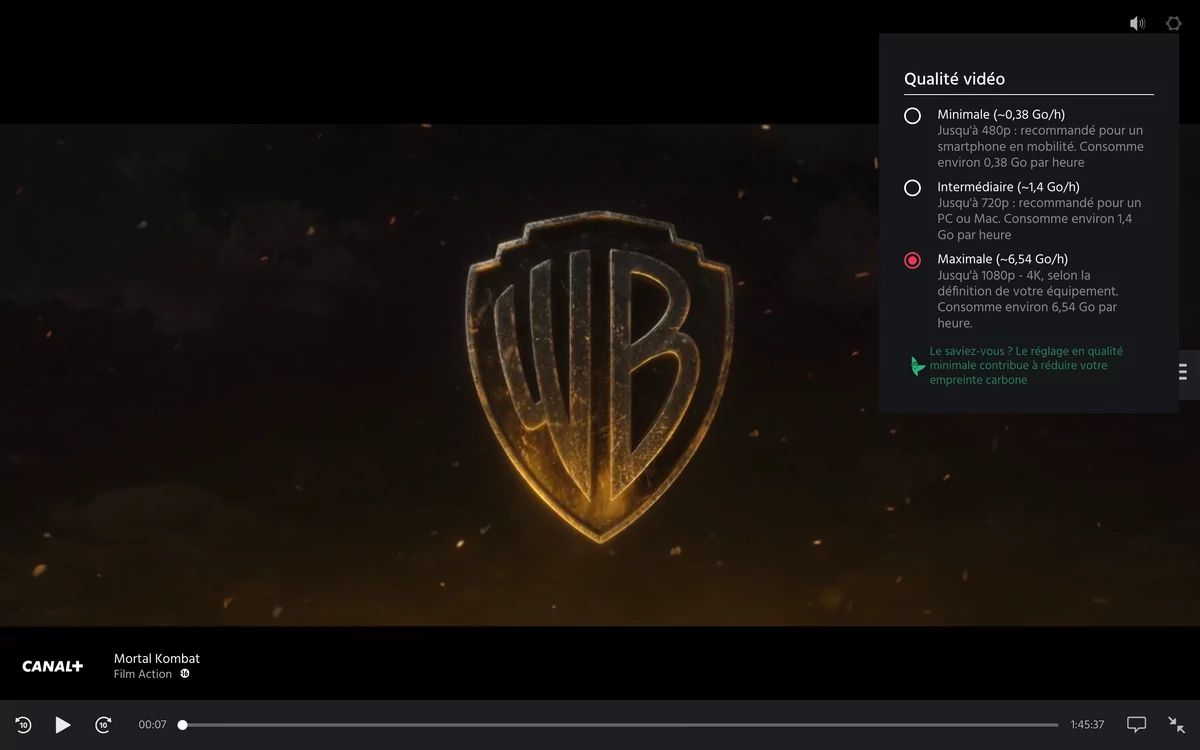Select Maximale video quality
The height and width of the screenshot is (750, 1200).
[912, 260]
